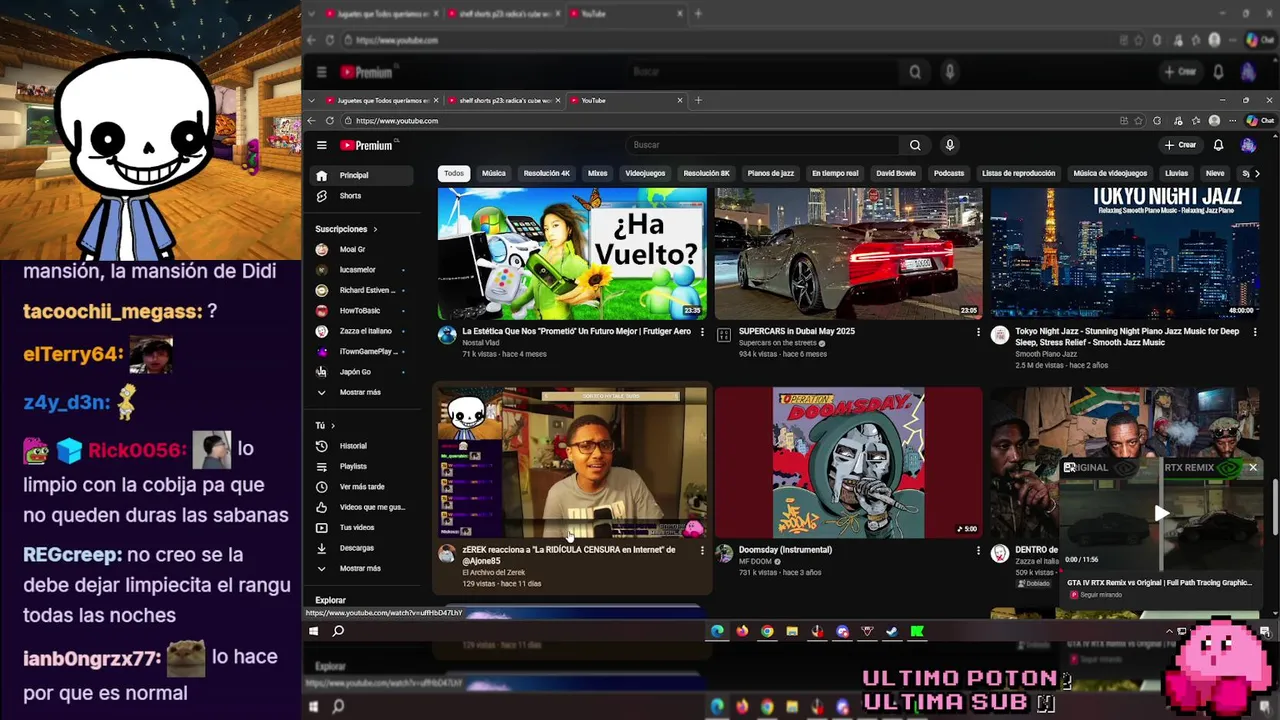This screenshot has height=720, width=1280.
Task: Open browser profile avatar icon
Action: pos(1214,121)
